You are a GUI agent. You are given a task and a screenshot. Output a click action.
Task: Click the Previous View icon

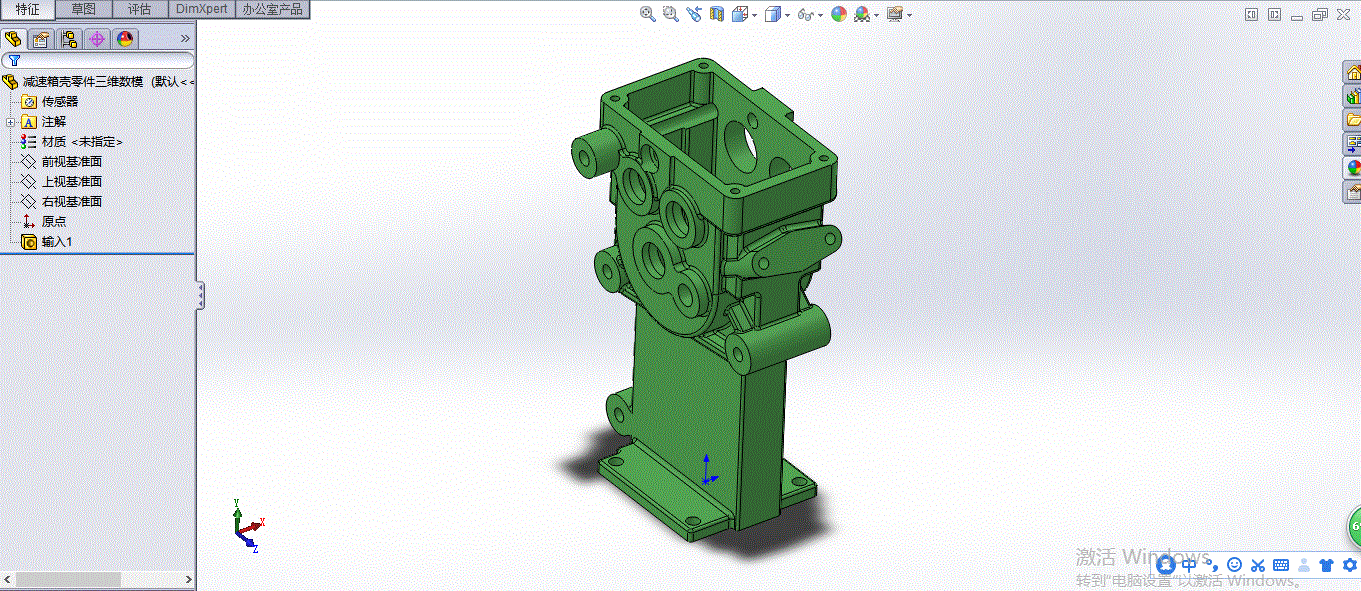click(695, 14)
